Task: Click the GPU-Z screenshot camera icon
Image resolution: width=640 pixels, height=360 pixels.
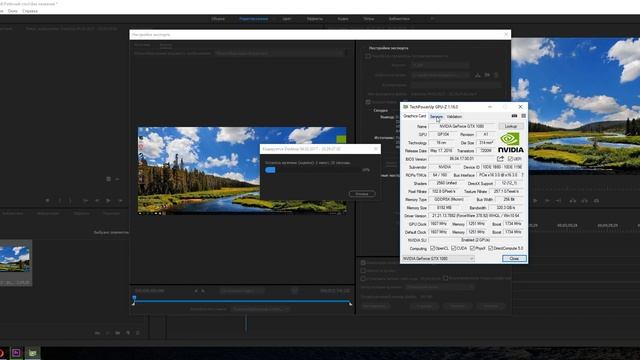Action: point(514,116)
